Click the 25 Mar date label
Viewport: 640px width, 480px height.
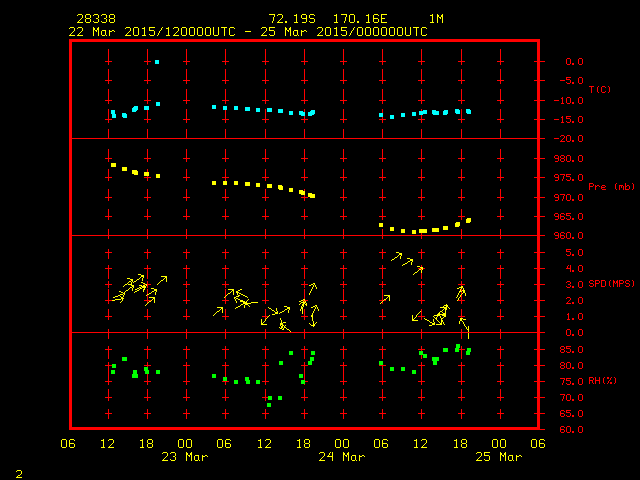click(499, 457)
